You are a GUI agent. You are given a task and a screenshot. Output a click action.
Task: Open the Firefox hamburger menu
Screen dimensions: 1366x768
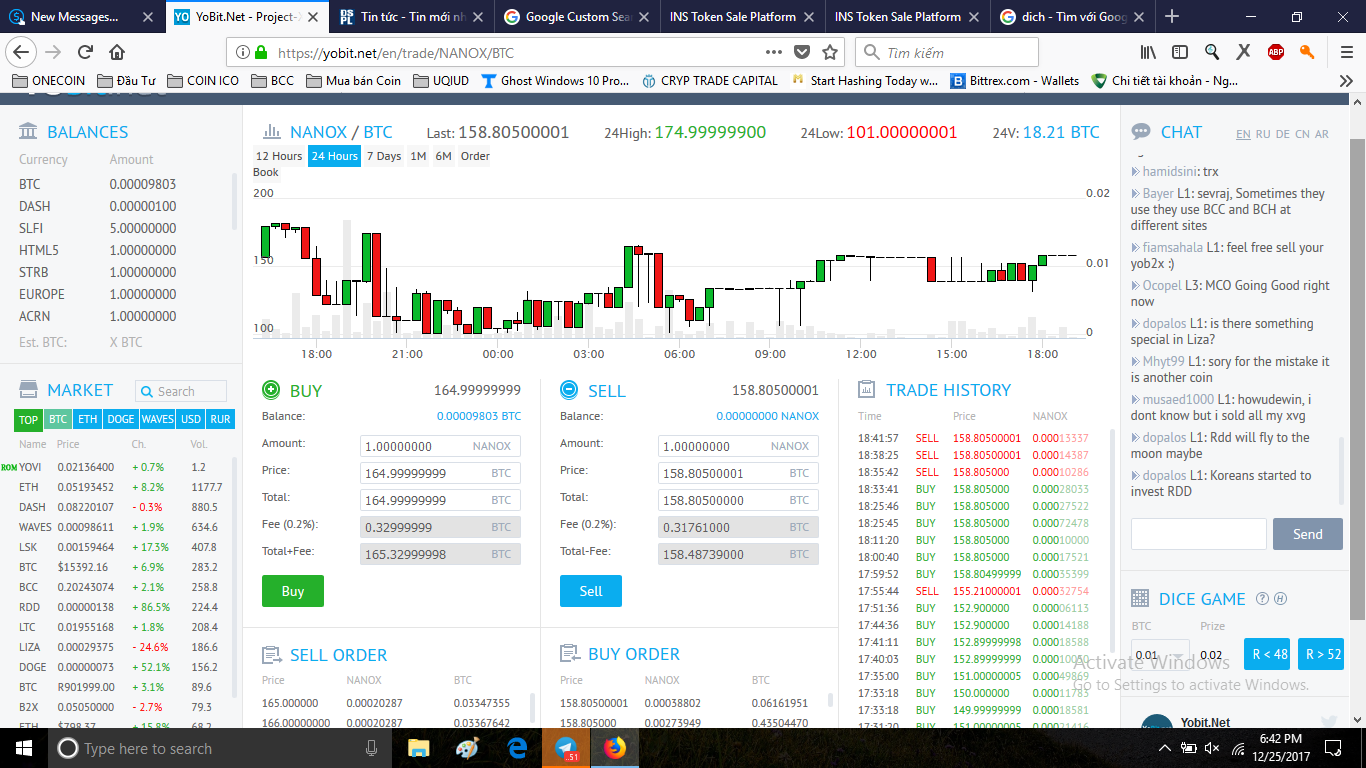[1345, 52]
